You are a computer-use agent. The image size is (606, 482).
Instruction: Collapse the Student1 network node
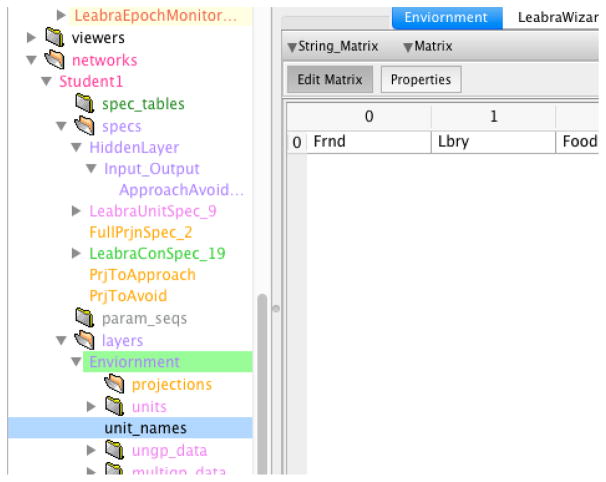46,82
